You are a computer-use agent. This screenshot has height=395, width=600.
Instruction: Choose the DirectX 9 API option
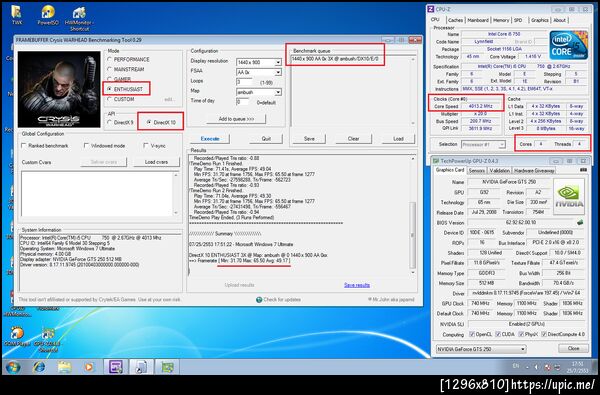[109, 122]
